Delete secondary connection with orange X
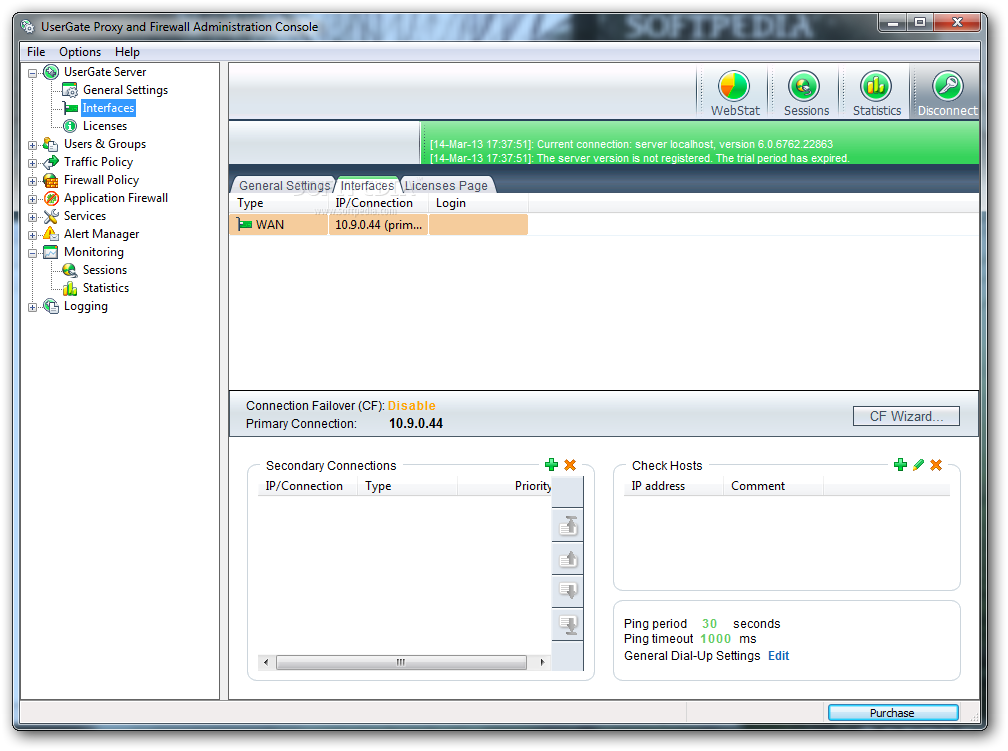Viewport: 1008px width, 751px height. coord(570,464)
